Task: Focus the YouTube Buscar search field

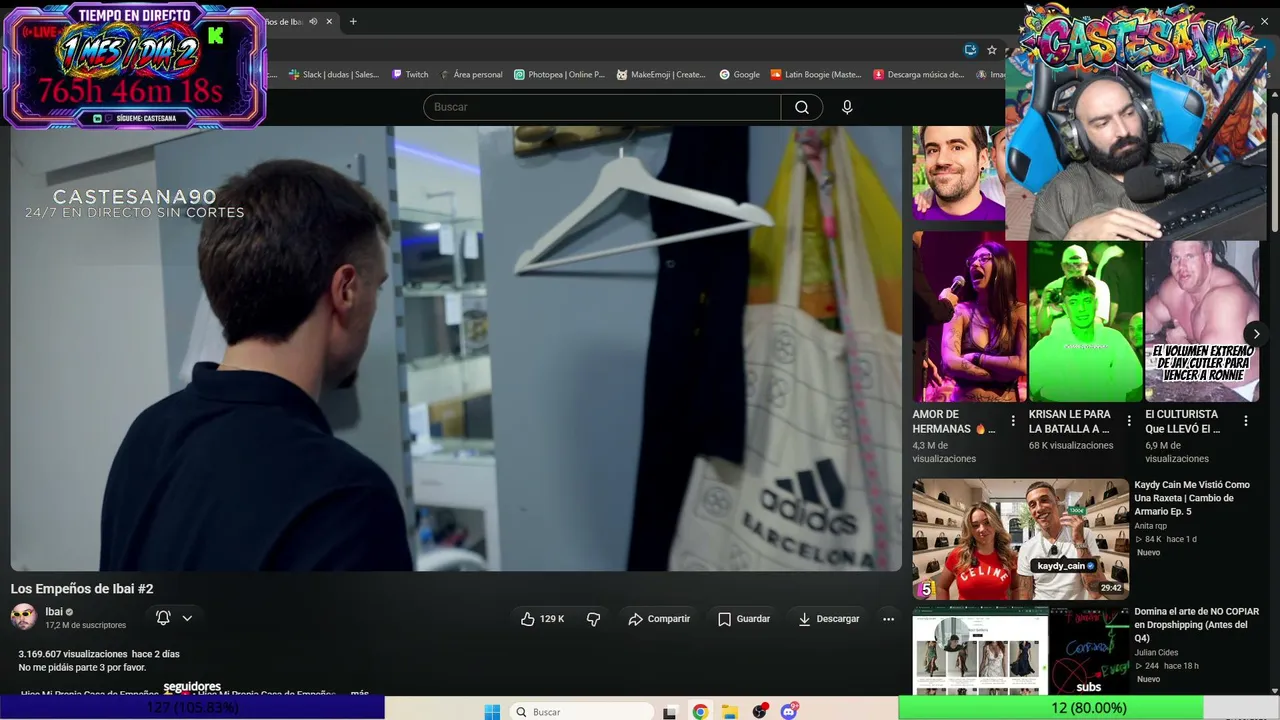Action: coord(602,107)
